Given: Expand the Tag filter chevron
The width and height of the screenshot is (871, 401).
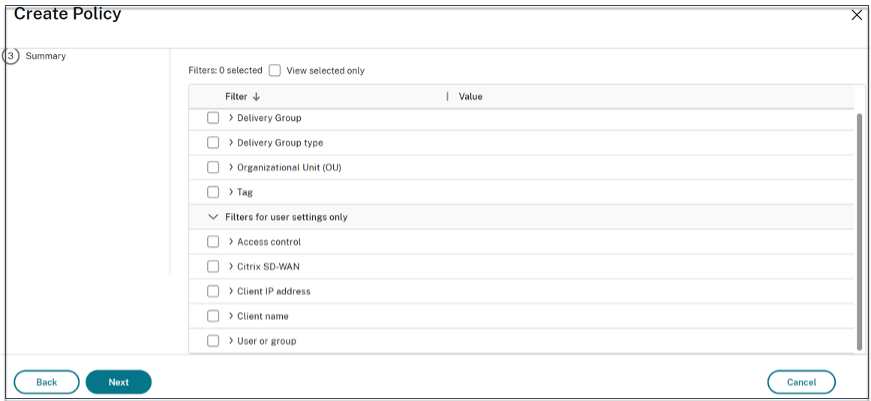Looking at the screenshot, I should (x=231, y=192).
